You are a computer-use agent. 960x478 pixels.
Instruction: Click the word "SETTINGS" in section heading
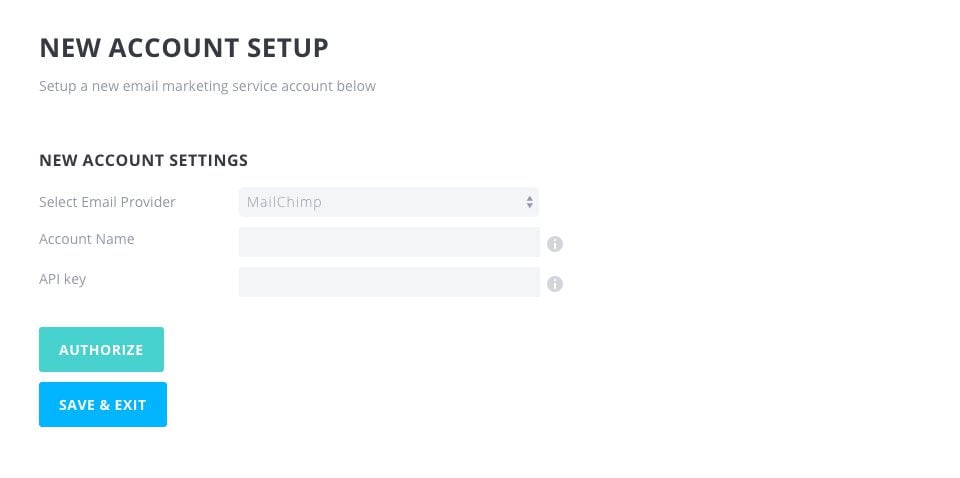pos(207,160)
